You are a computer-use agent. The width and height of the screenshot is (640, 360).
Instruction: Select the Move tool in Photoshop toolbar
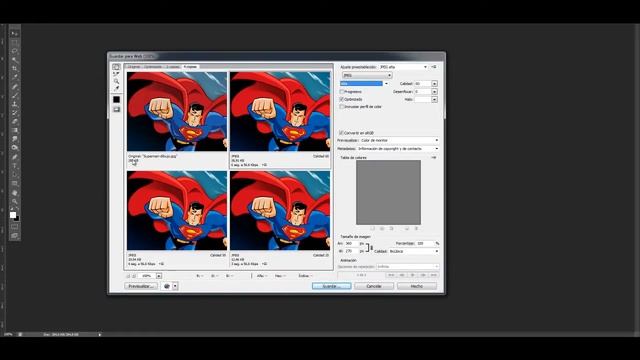click(14, 33)
